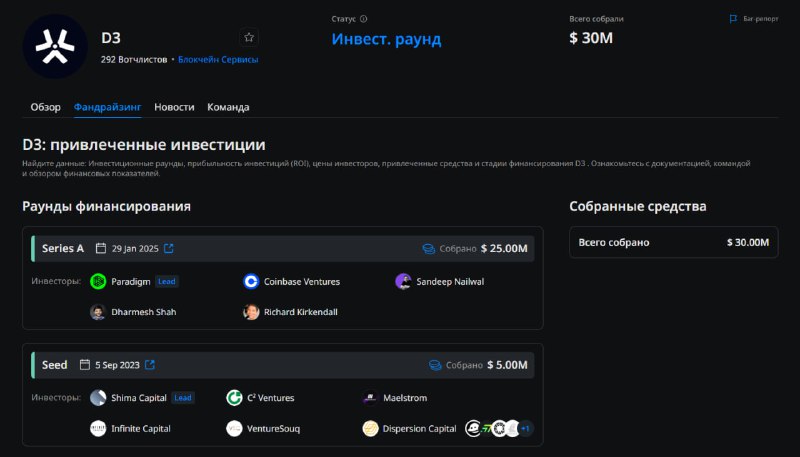800x457 pixels.
Task: Click the Series A calendar icon
Action: point(101,248)
